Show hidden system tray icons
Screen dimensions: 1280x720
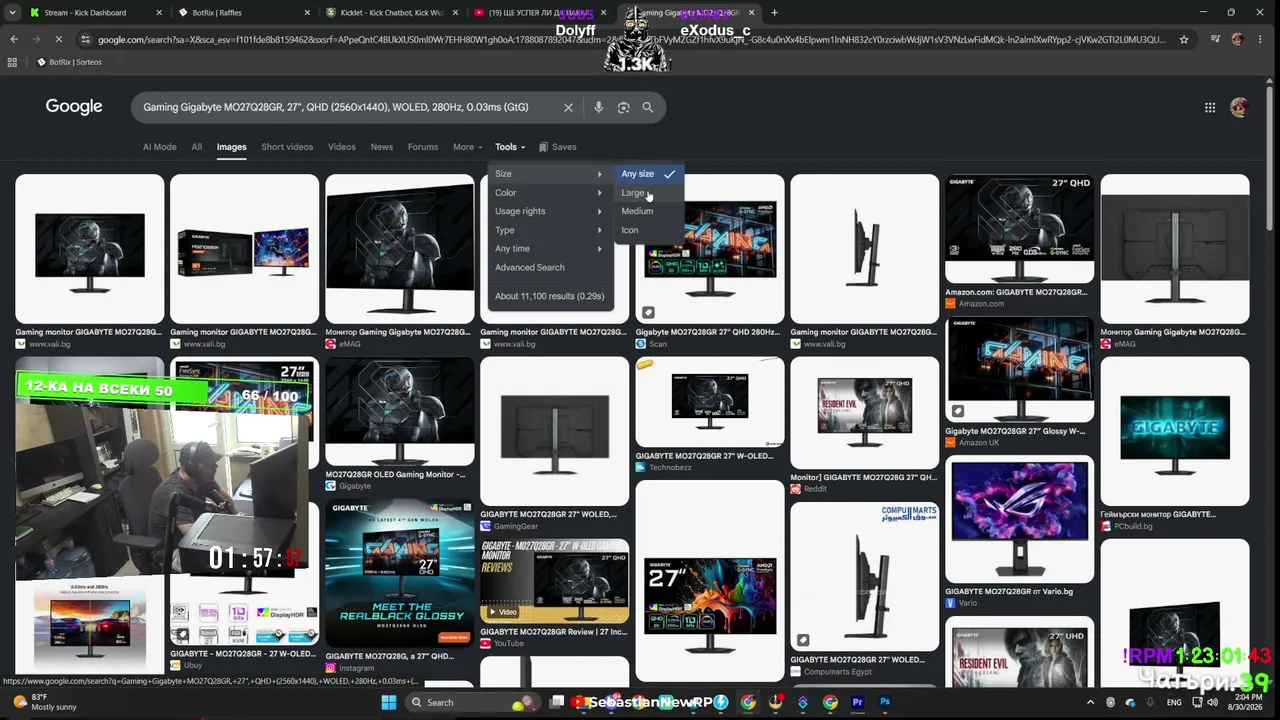[1090, 702]
